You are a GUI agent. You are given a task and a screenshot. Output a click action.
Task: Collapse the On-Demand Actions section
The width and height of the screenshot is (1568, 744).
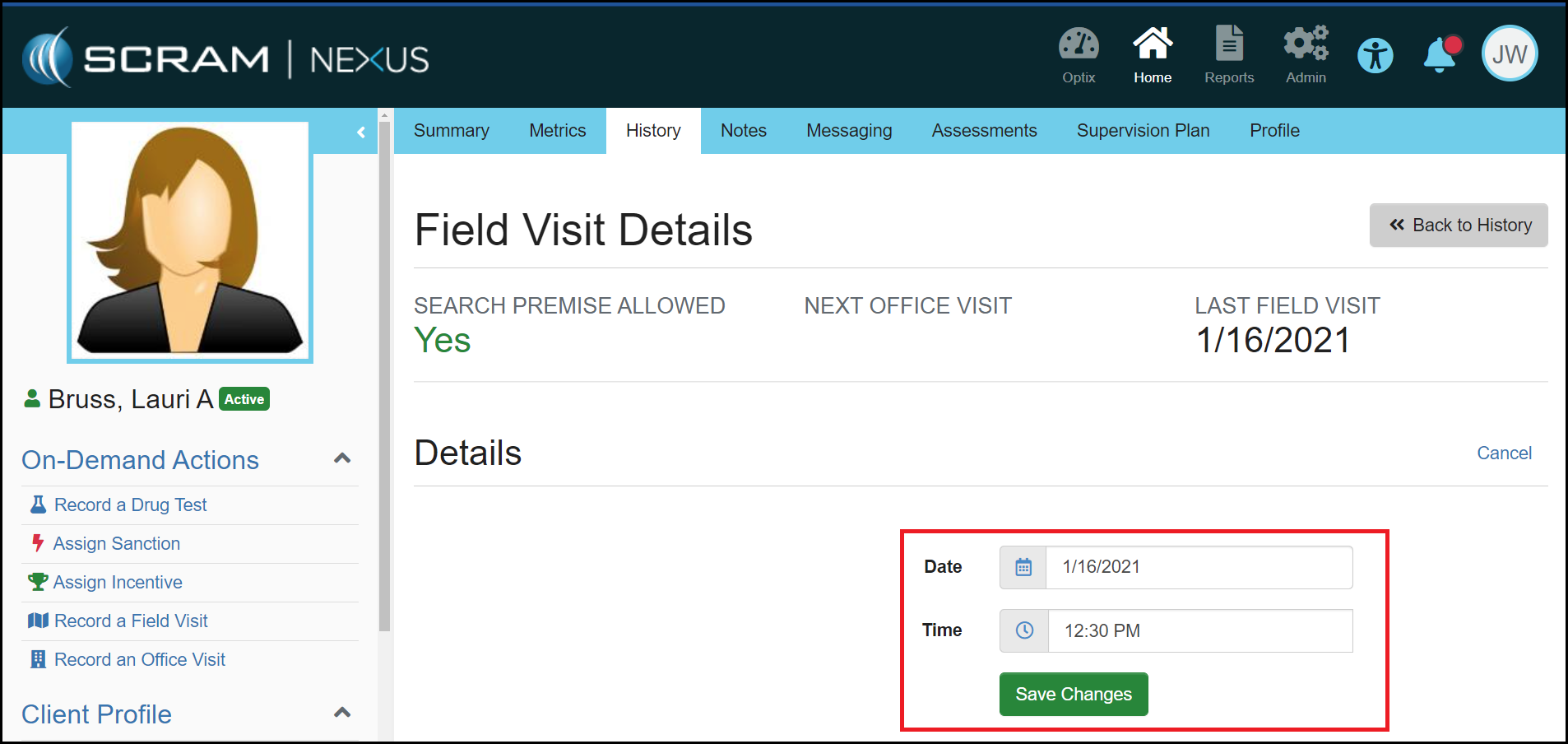pos(342,458)
